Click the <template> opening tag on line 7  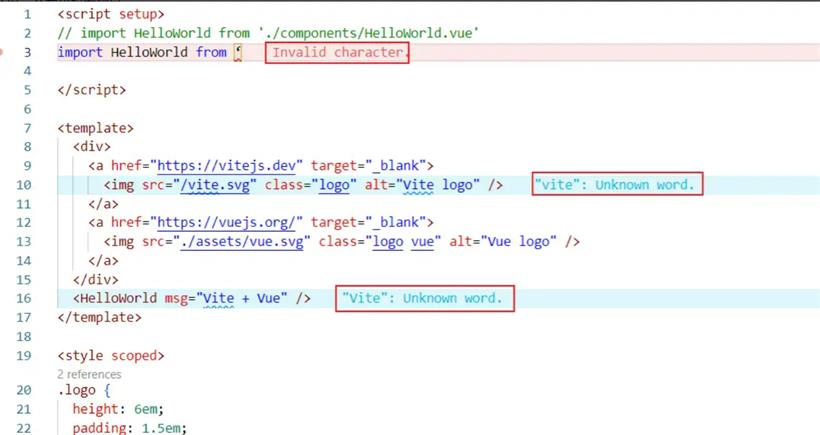tap(95, 128)
